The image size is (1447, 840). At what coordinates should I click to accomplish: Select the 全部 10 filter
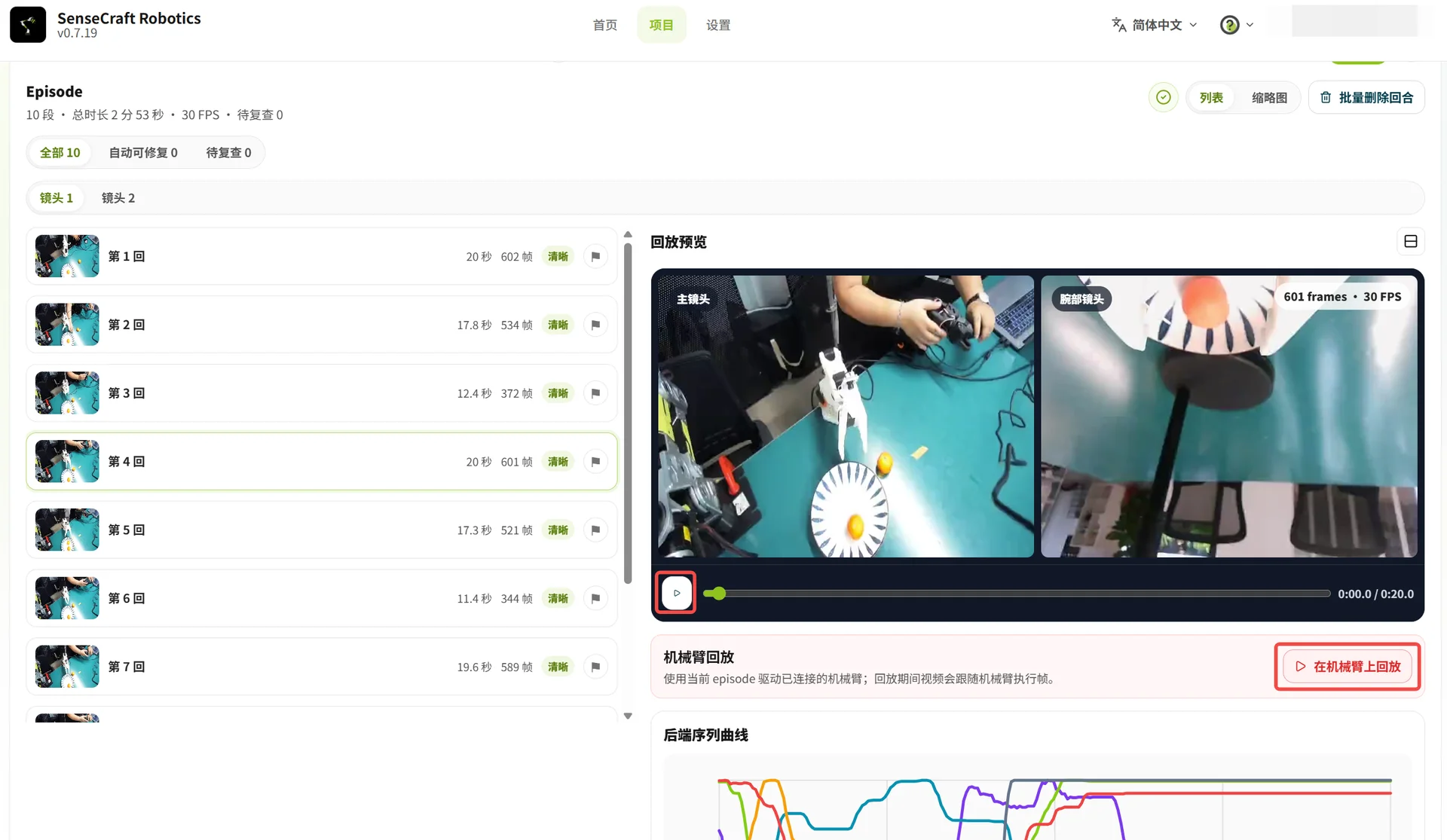(x=60, y=153)
